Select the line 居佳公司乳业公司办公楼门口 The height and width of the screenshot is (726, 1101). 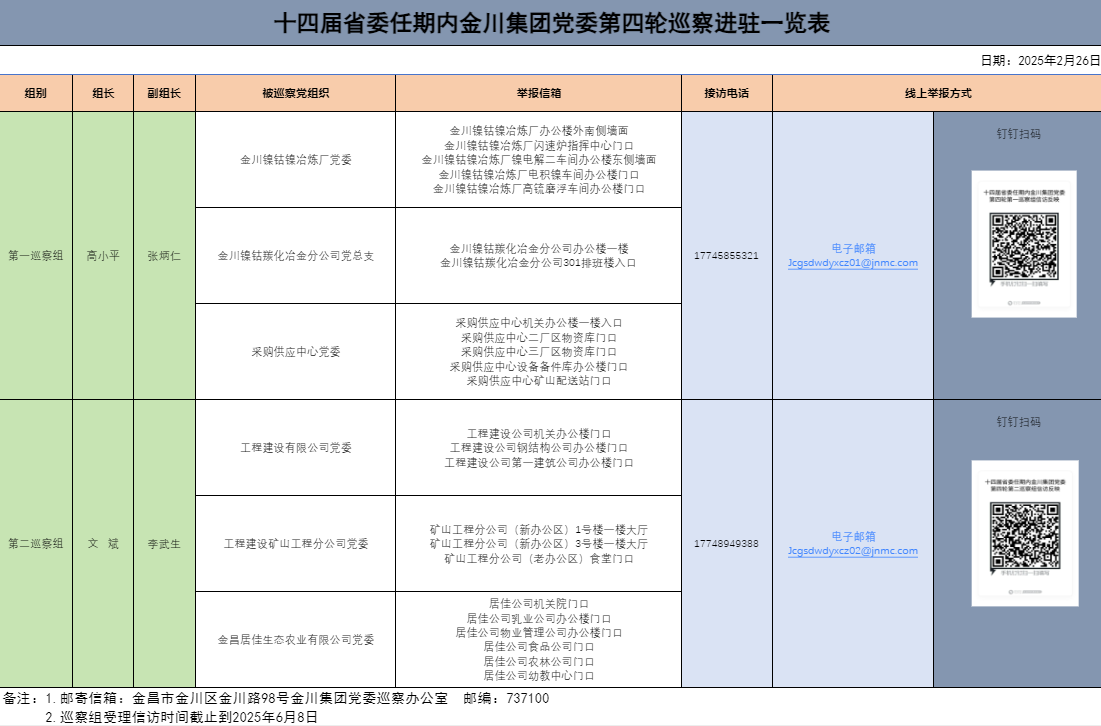pos(539,619)
